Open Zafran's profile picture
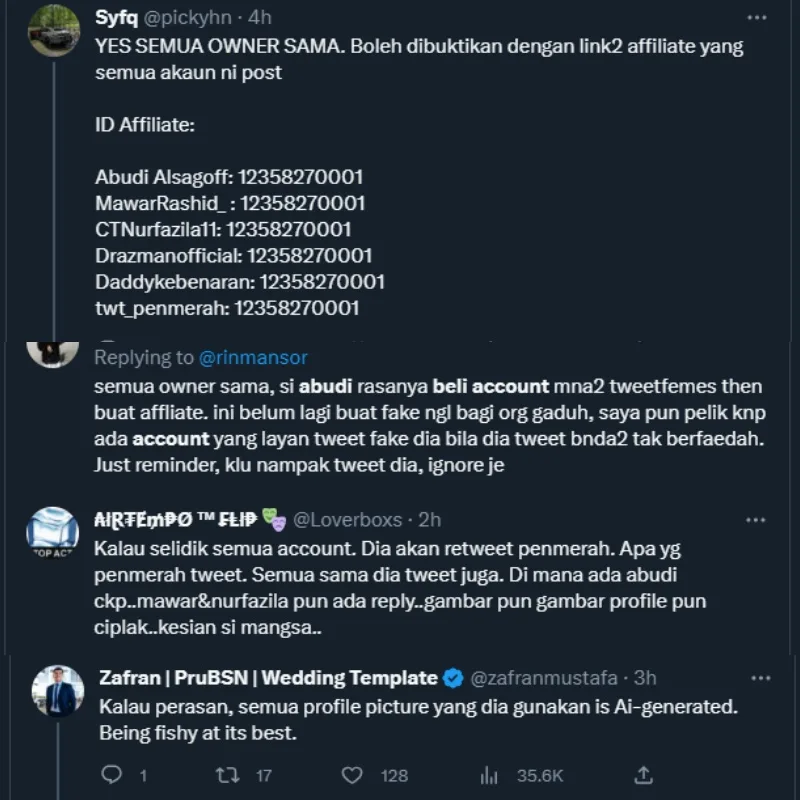Screen dimensions: 800x800 point(58,692)
